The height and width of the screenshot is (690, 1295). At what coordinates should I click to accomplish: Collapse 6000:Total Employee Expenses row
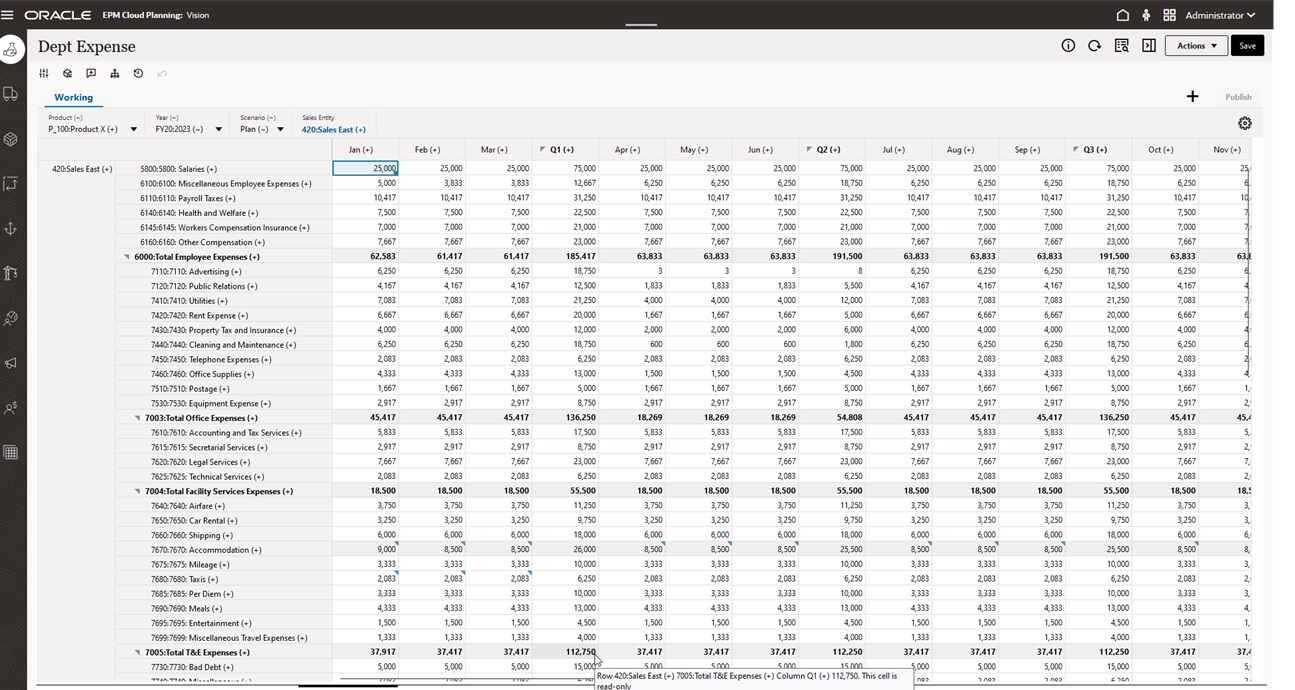127,257
